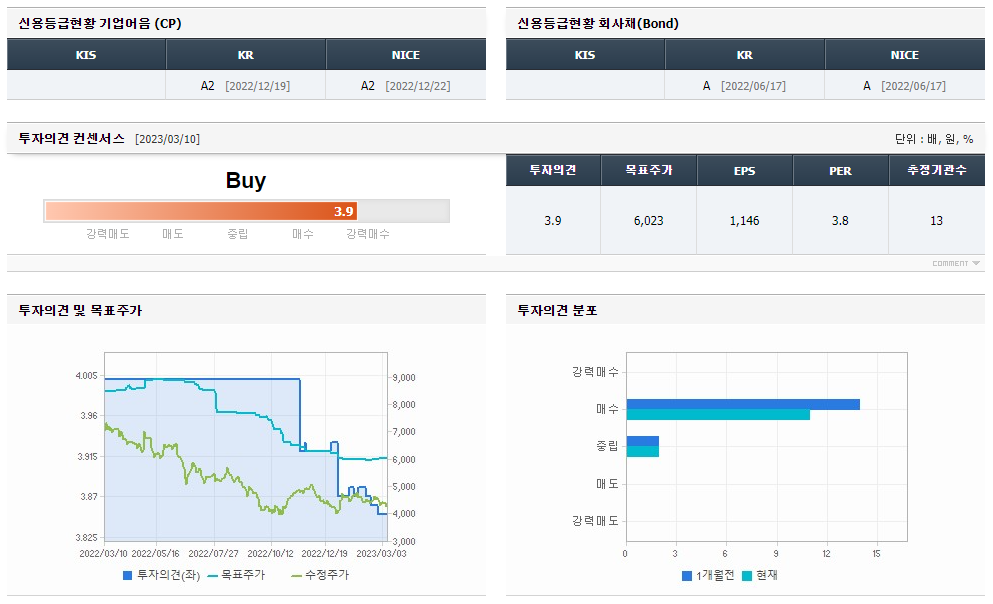The width and height of the screenshot is (993, 604).
Task: Click the KIS header in Bond table
Action: tap(585, 54)
